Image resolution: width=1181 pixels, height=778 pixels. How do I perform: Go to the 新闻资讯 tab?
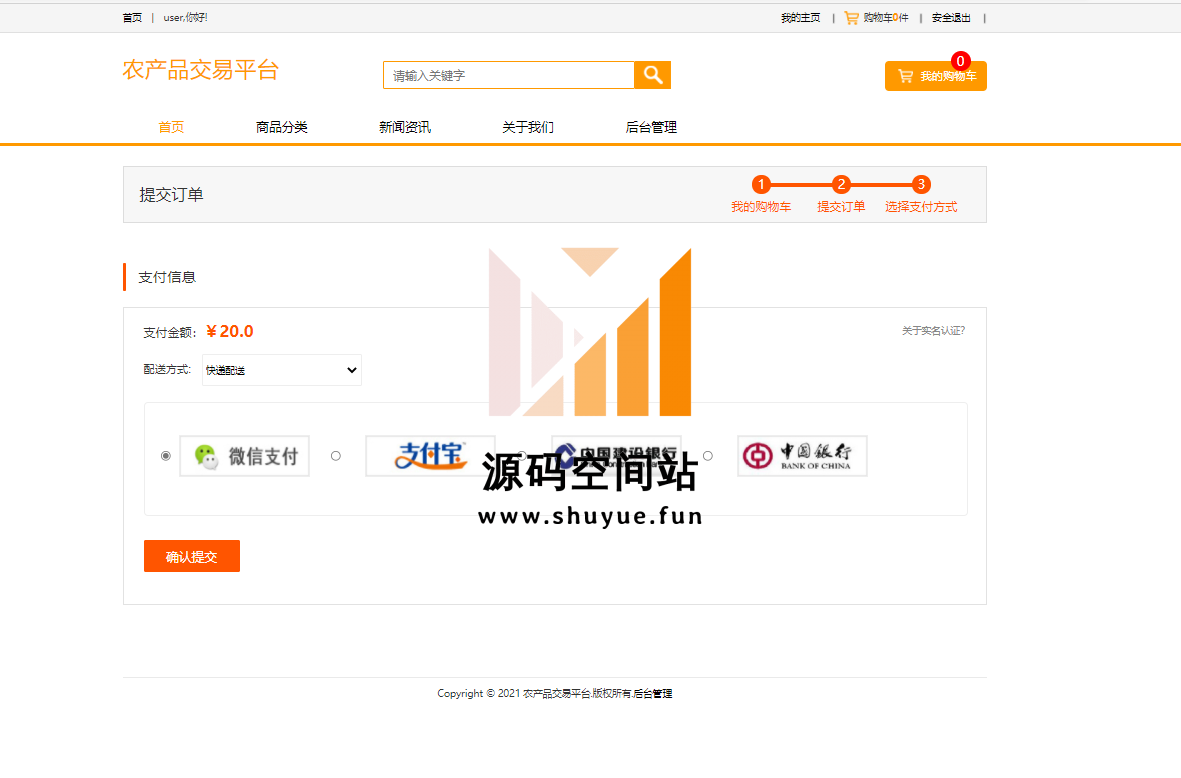point(405,127)
